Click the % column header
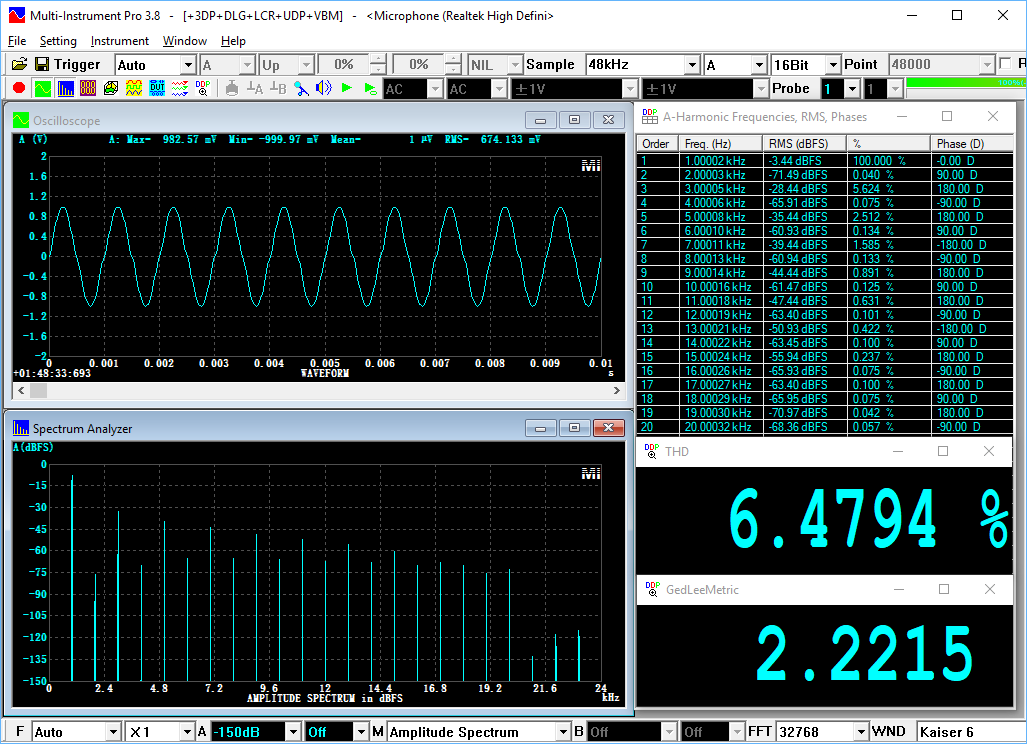 click(888, 143)
